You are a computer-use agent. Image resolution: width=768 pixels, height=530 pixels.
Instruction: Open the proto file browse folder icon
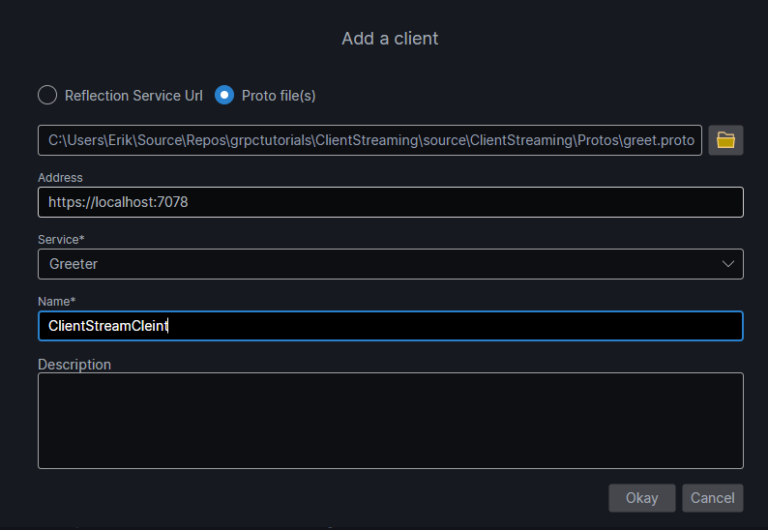coord(725,141)
